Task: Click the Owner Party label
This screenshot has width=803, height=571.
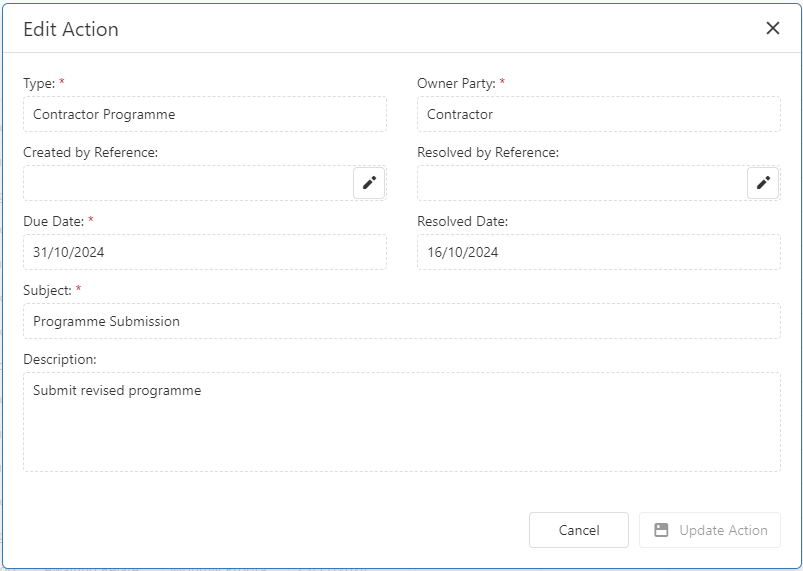Action: coord(456,83)
